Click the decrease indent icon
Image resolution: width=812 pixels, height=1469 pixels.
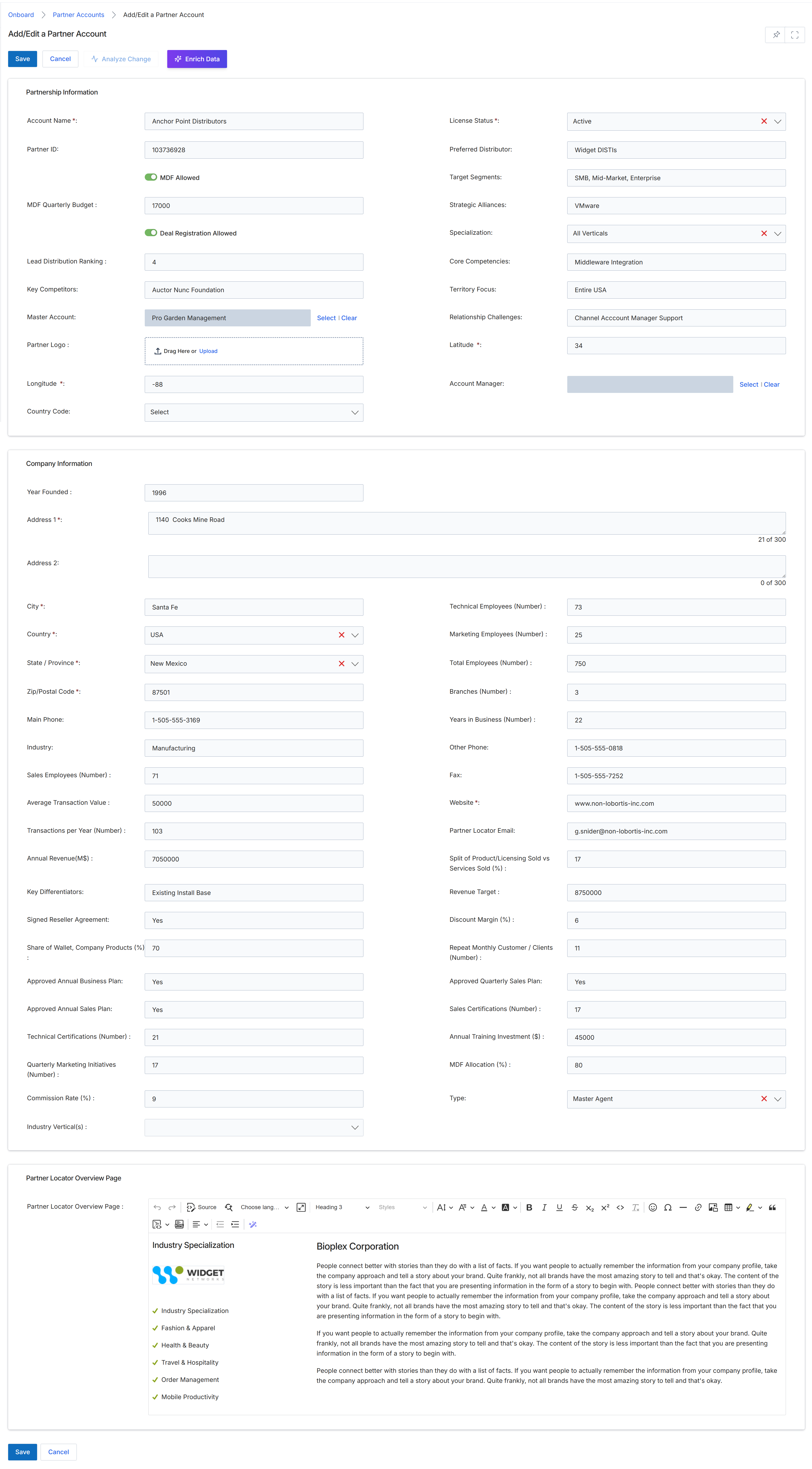click(x=220, y=1224)
